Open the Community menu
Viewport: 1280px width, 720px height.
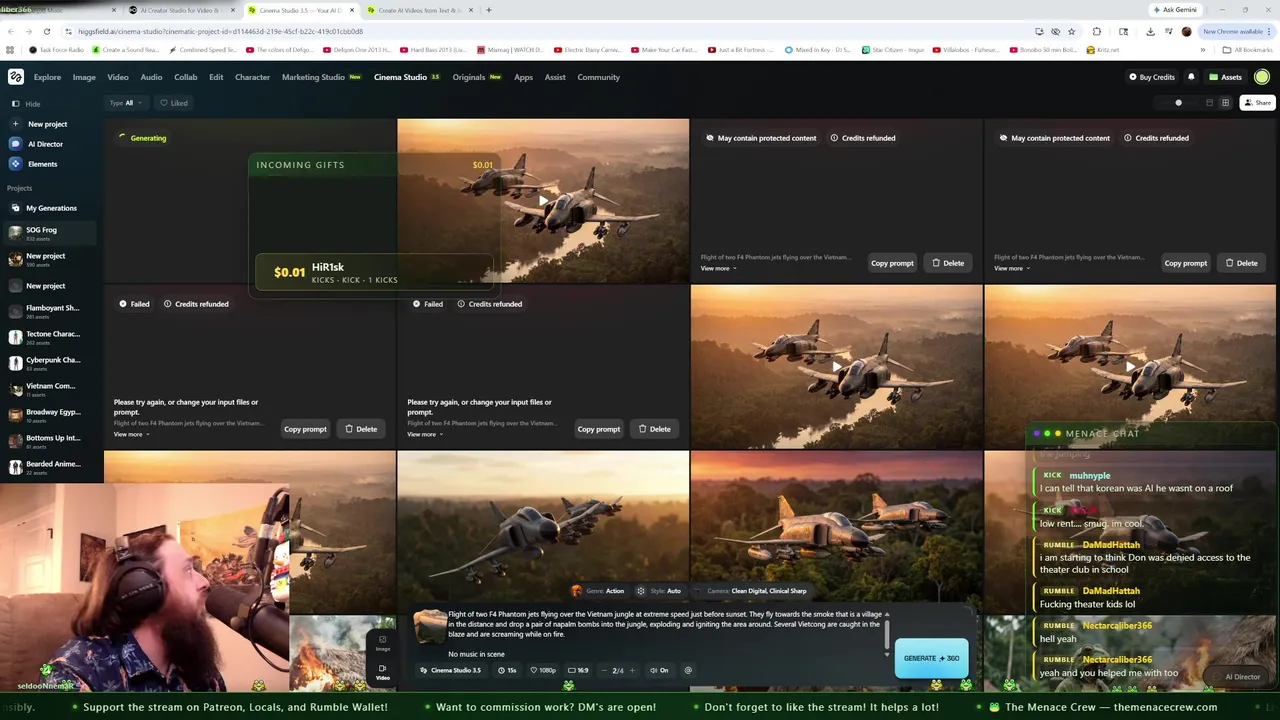click(598, 77)
